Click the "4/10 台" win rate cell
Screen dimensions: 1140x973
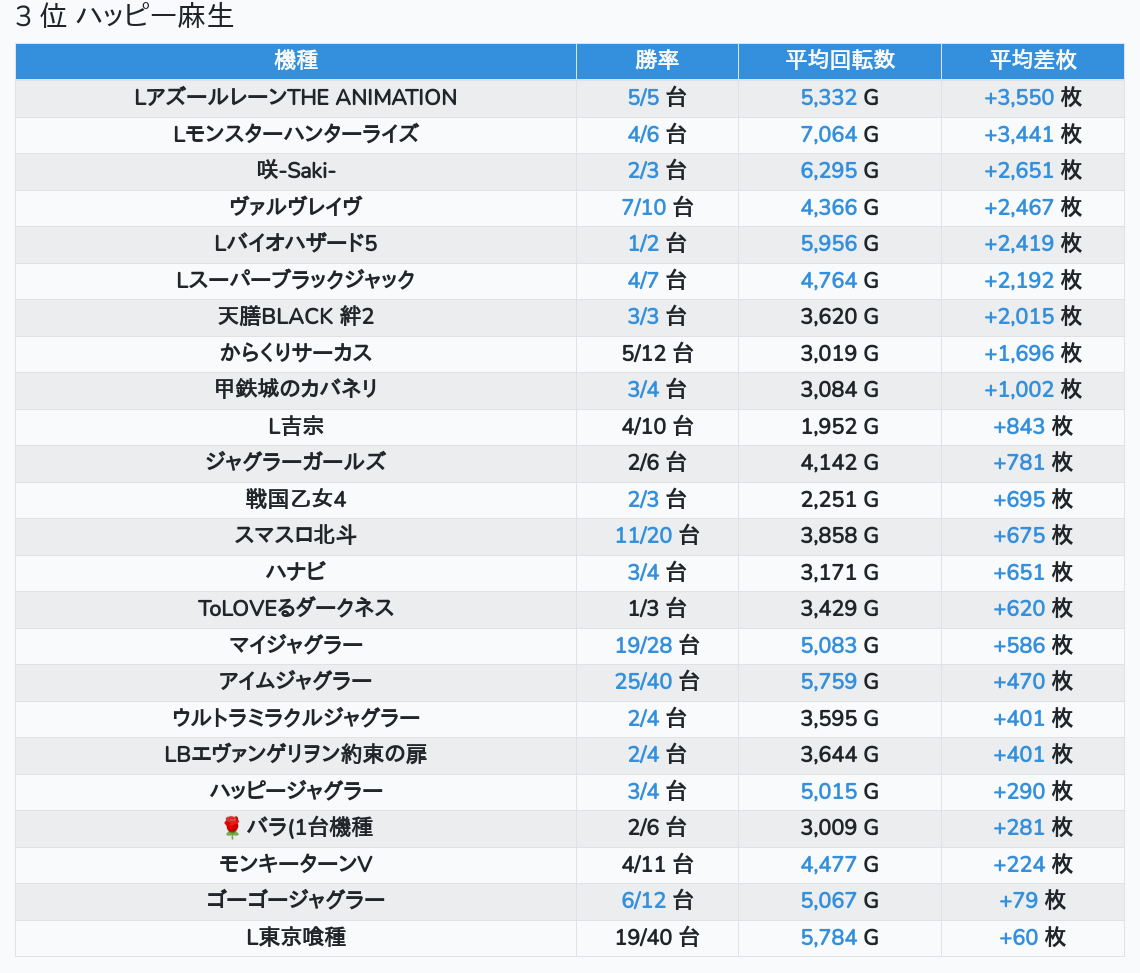657,426
